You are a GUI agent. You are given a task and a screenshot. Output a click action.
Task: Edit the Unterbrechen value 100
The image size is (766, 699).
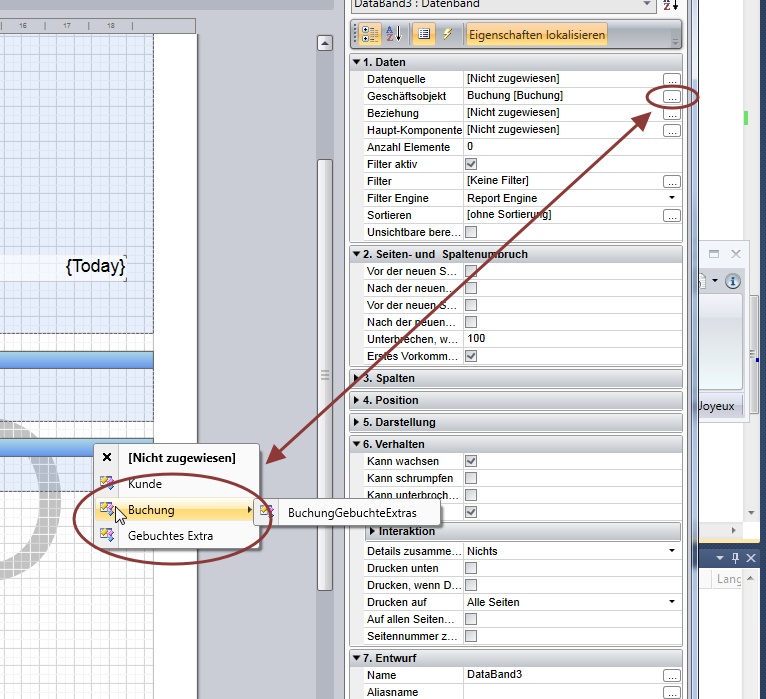(x=572, y=339)
